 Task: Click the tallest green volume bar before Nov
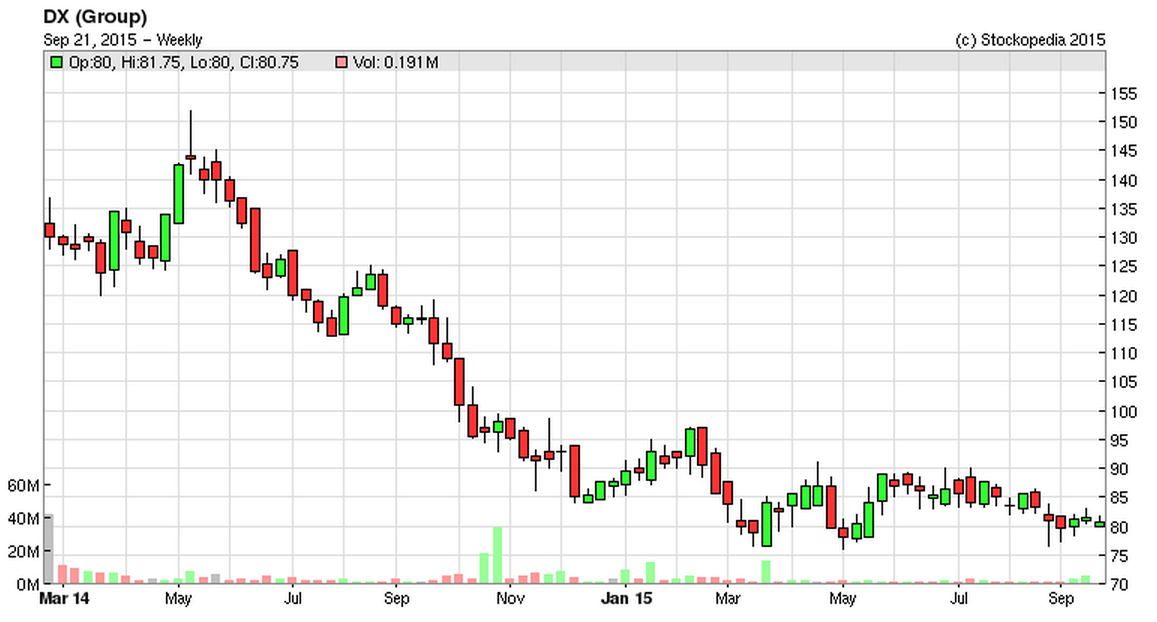click(497, 555)
